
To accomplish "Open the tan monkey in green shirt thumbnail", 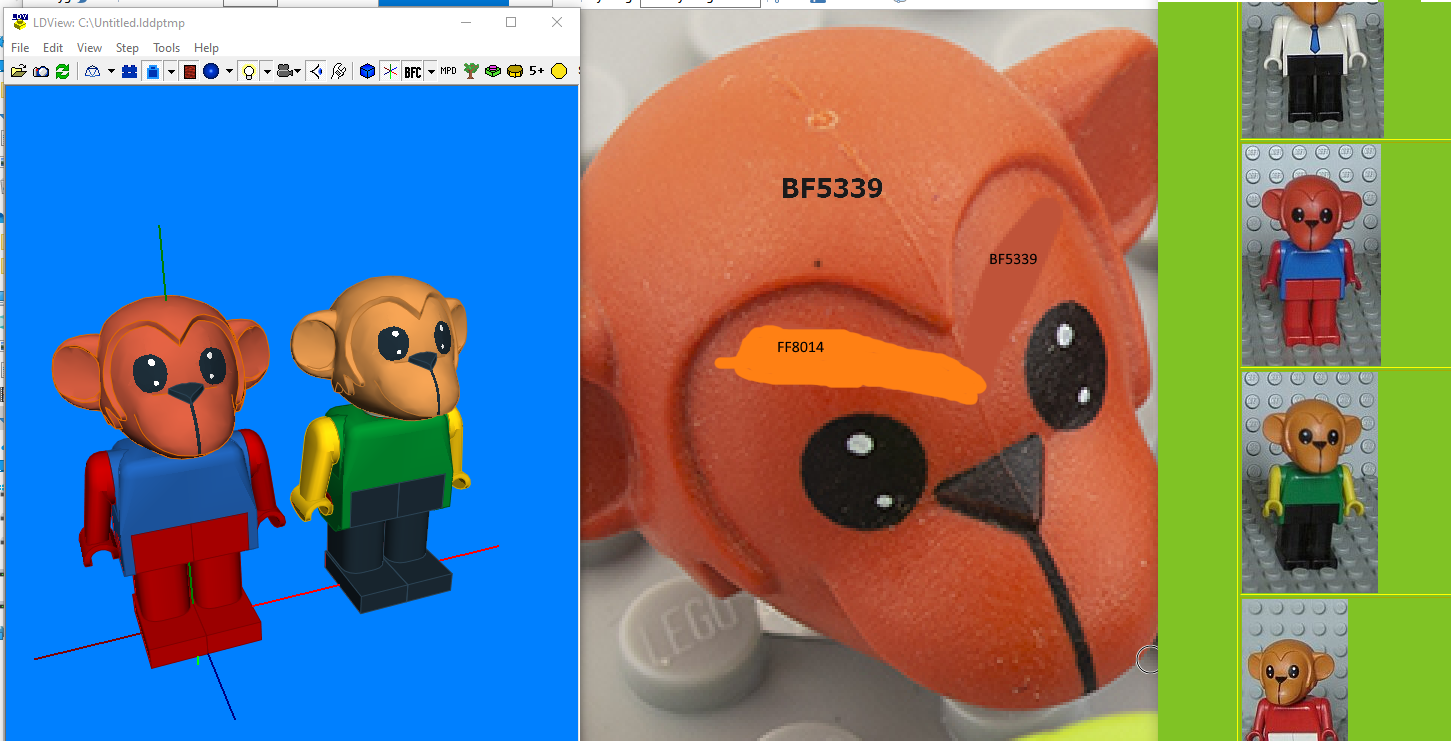I will [x=1309, y=482].
